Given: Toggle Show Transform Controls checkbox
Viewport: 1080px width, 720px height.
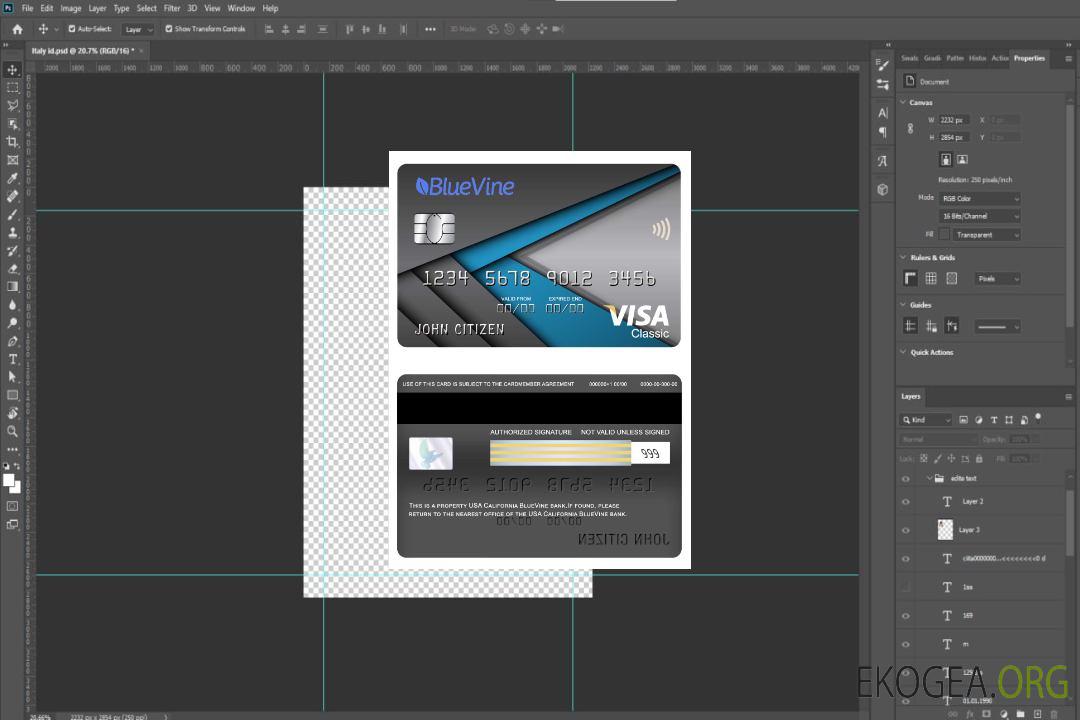Looking at the screenshot, I should (x=169, y=29).
